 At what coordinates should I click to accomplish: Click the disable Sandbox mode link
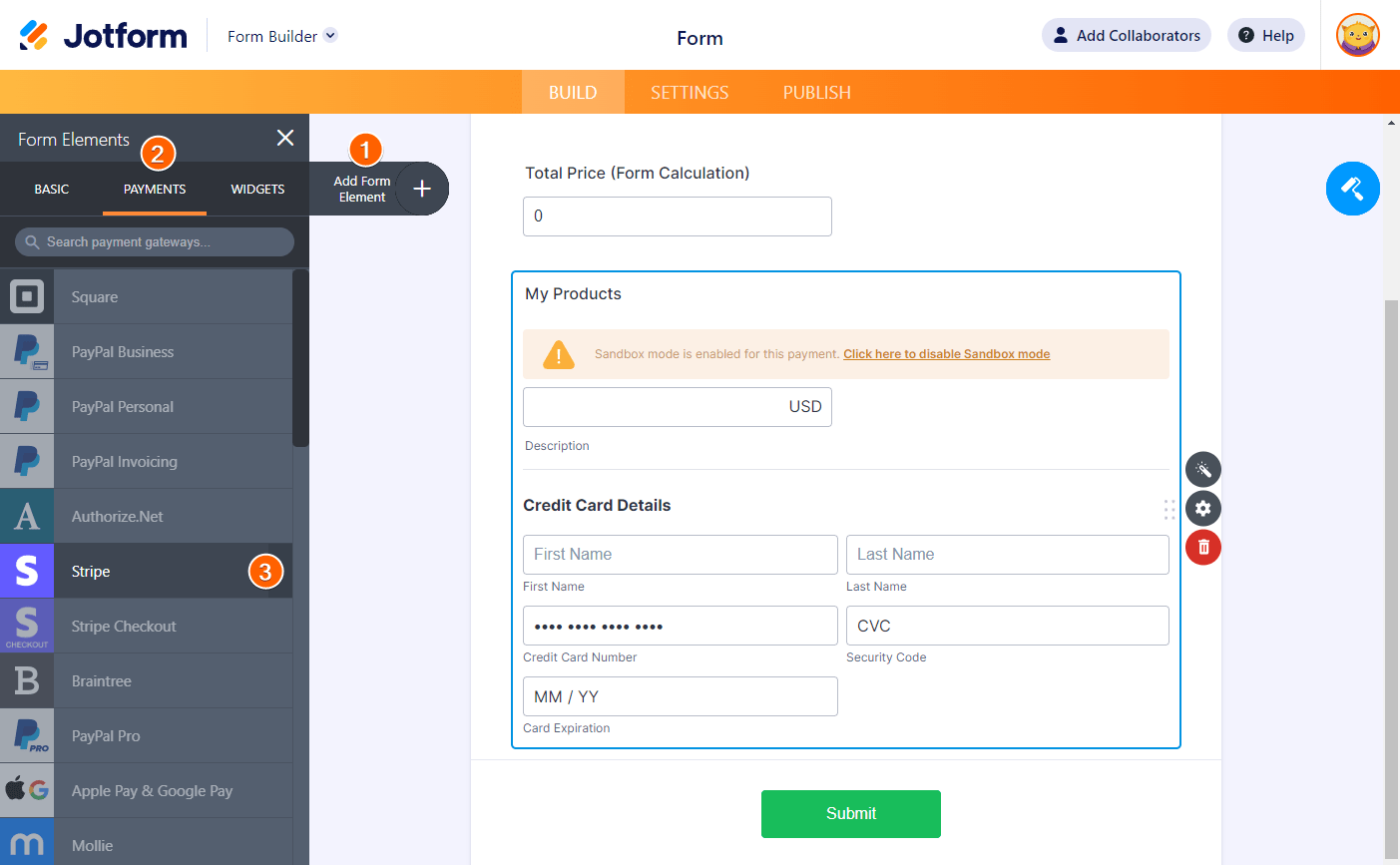pyautogui.click(x=946, y=354)
